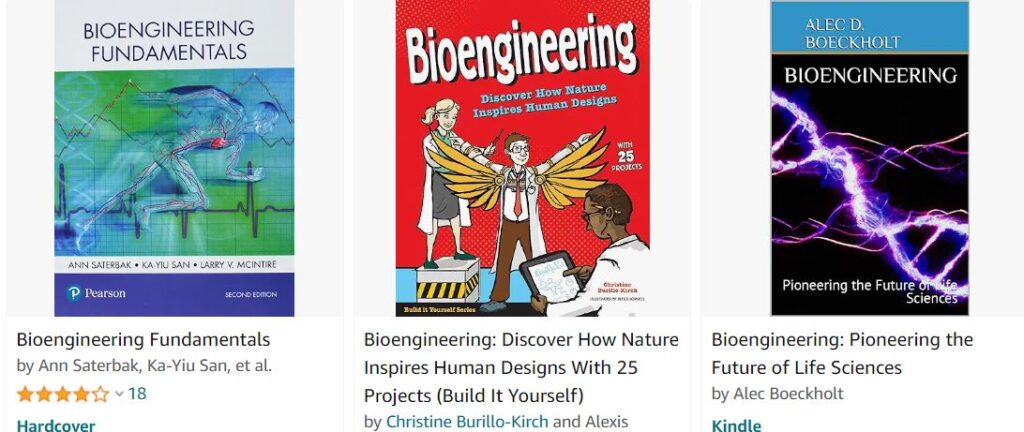This screenshot has width=1024, height=432.
Task: Click the Build It Yourself Series label on the red cover
Action: coord(439,309)
